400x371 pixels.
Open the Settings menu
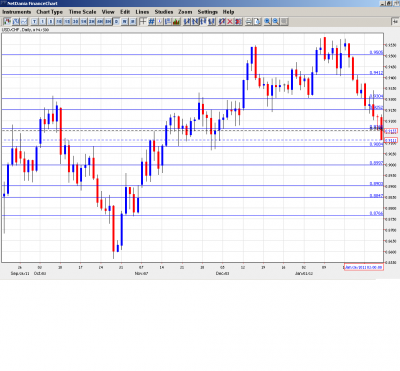(x=207, y=12)
